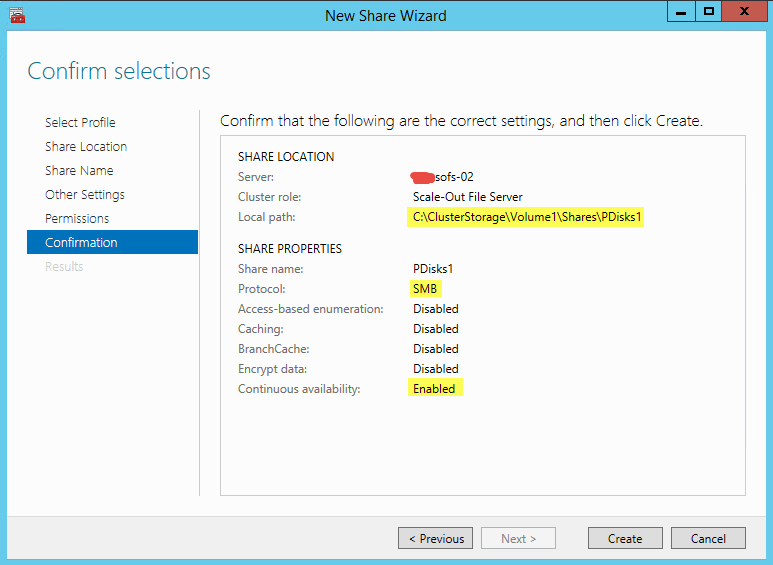
Task: Click the Confirm selections heading
Action: pos(119,71)
